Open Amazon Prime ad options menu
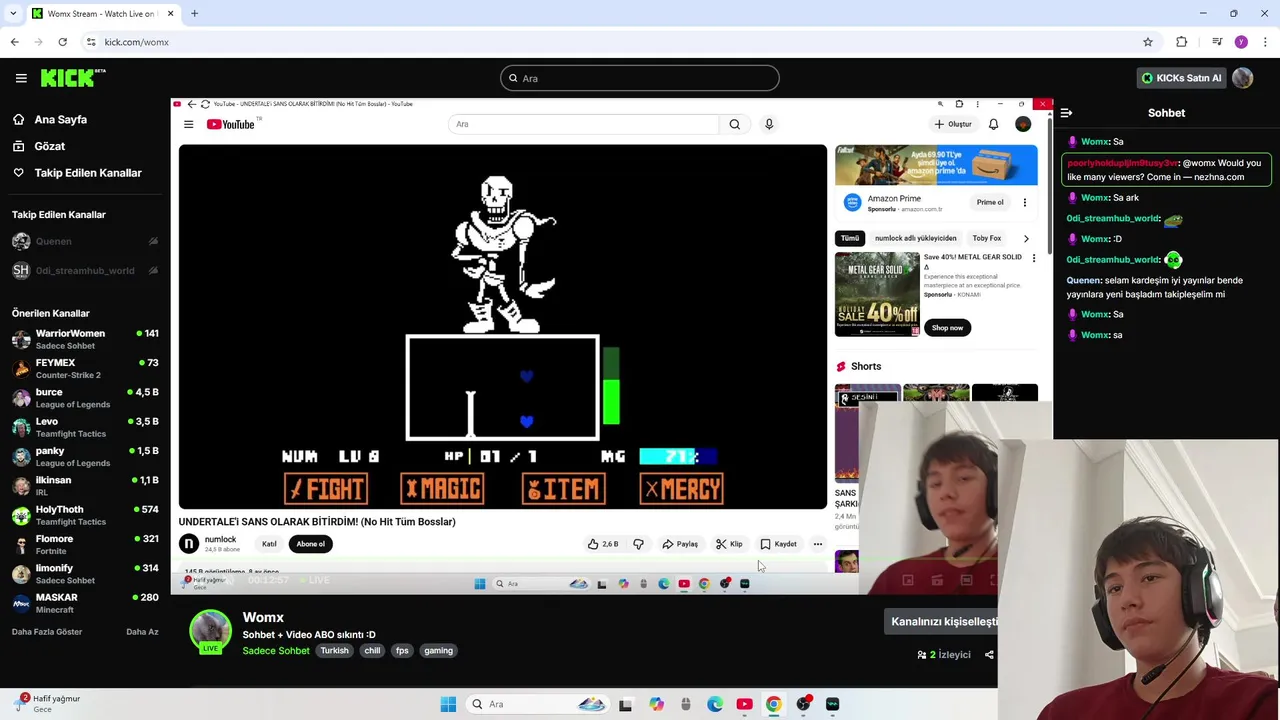Viewport: 1280px width, 720px height. (1024, 202)
